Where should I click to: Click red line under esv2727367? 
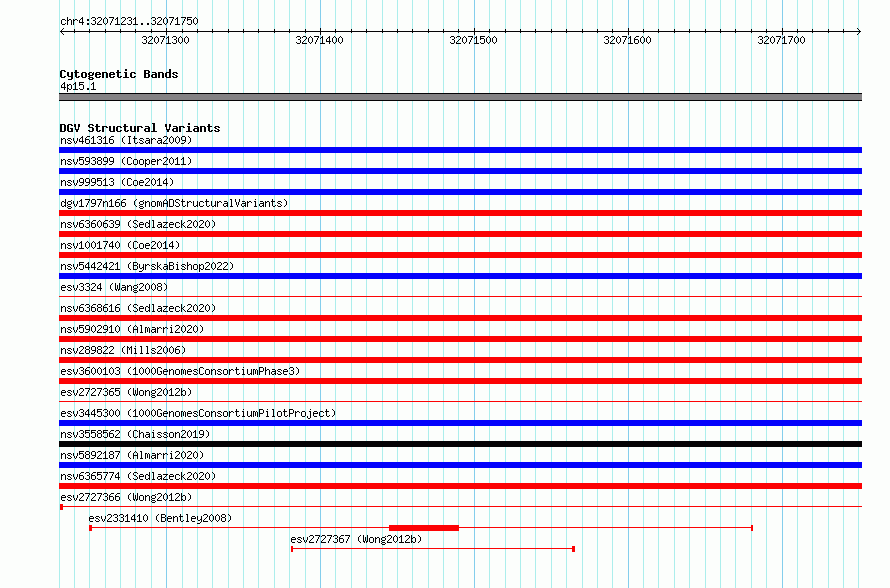[x=433, y=549]
